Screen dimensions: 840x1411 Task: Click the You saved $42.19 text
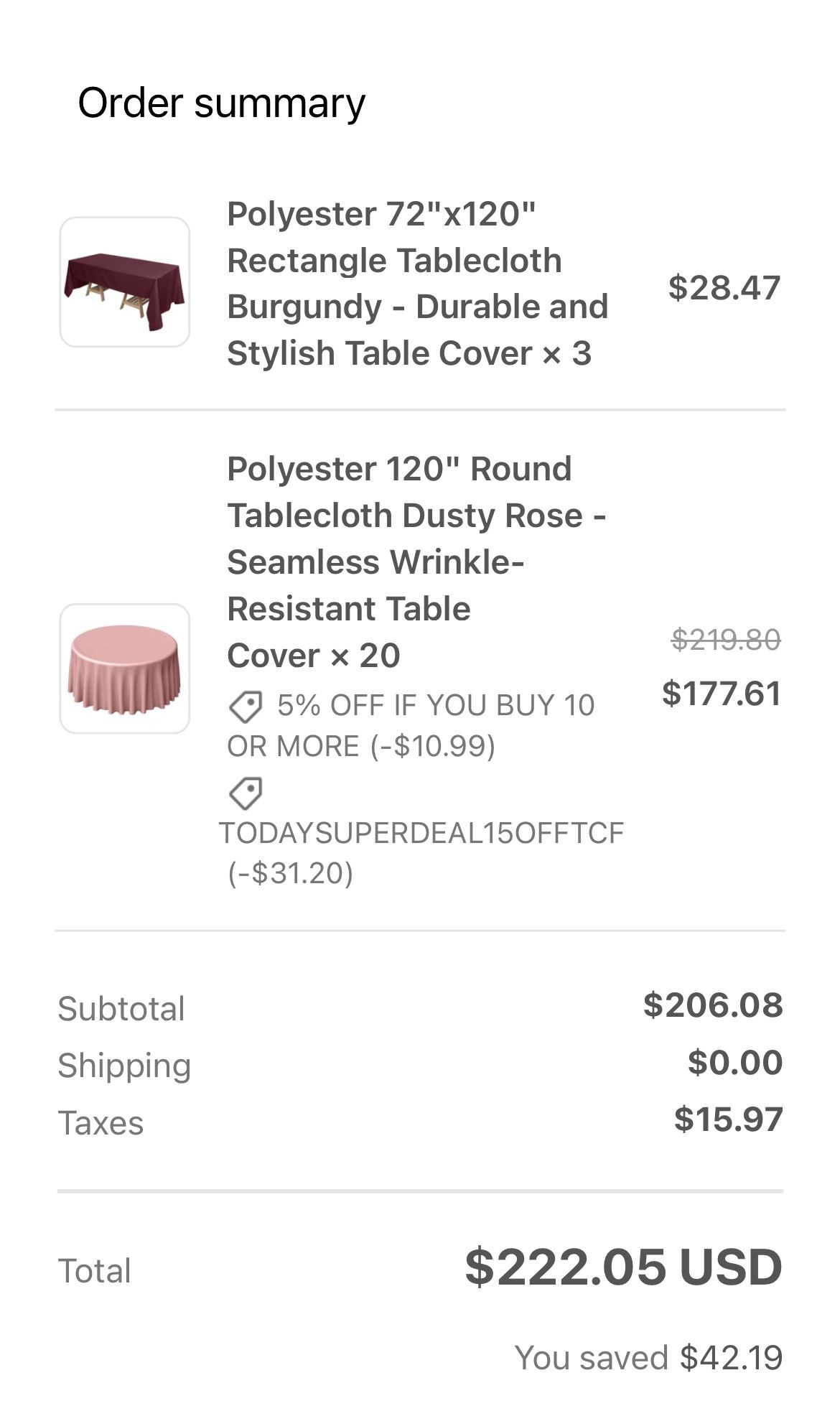tap(648, 1358)
